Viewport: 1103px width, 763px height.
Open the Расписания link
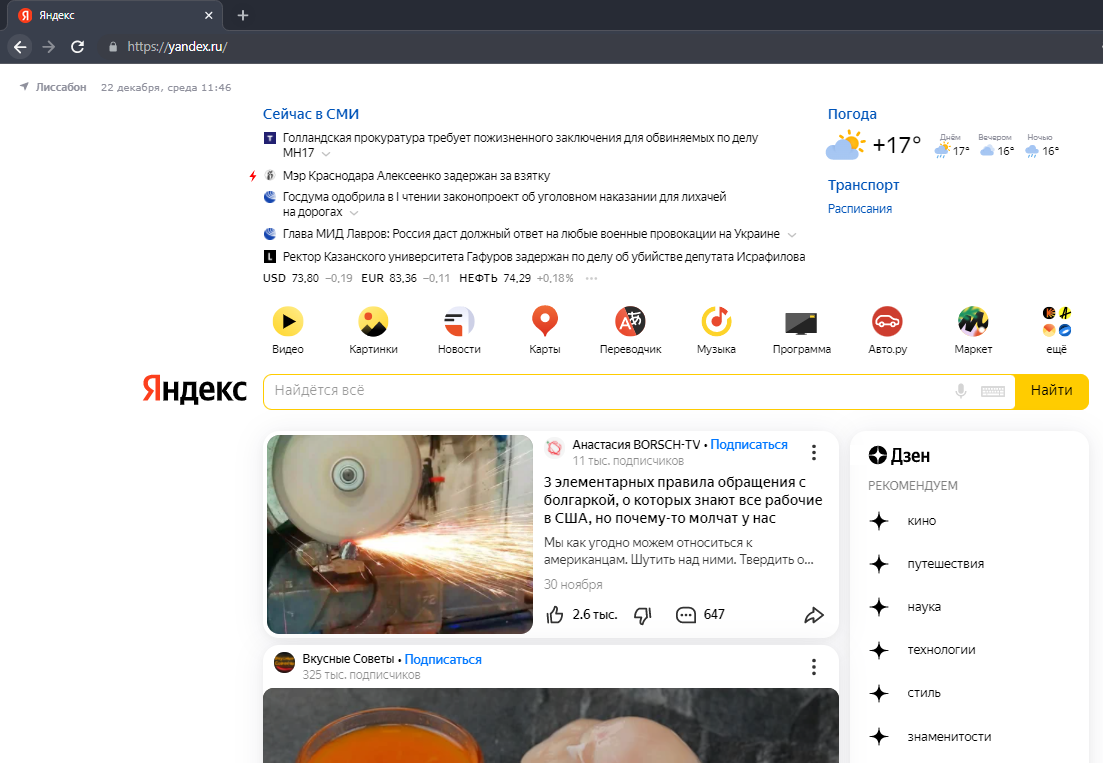pyautogui.click(x=860, y=209)
